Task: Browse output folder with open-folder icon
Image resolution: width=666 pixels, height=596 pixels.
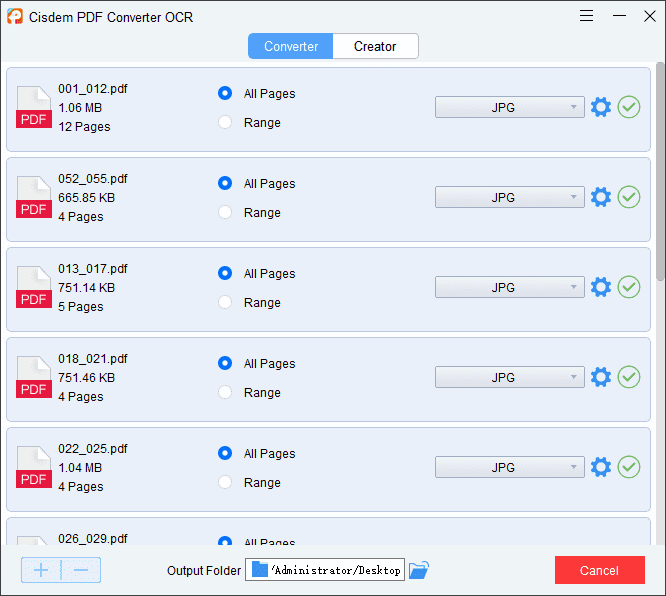Action: [x=419, y=570]
